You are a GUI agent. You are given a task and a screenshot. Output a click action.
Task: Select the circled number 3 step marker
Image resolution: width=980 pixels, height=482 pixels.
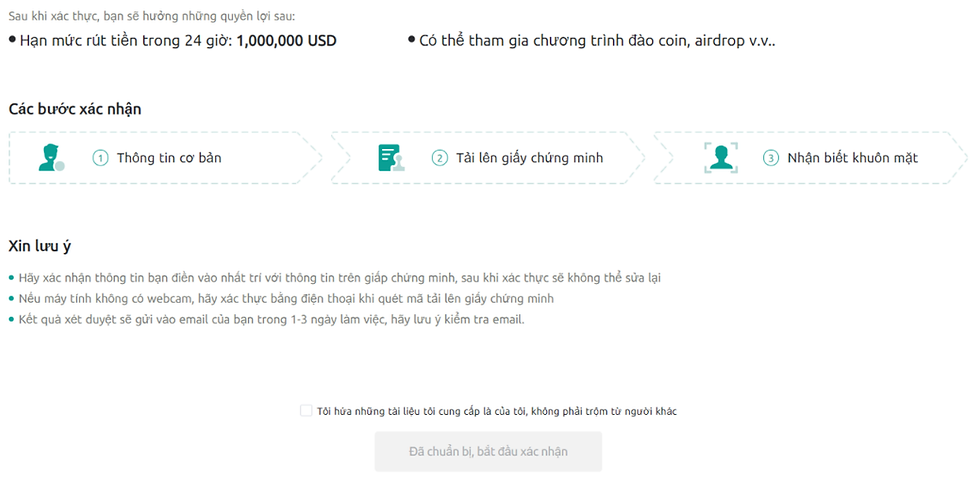click(771, 158)
